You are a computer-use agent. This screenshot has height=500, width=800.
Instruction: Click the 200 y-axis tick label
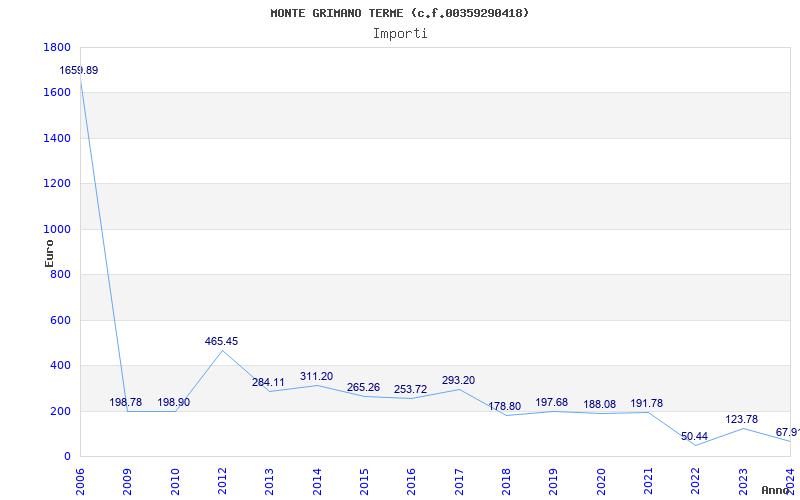(x=61, y=411)
